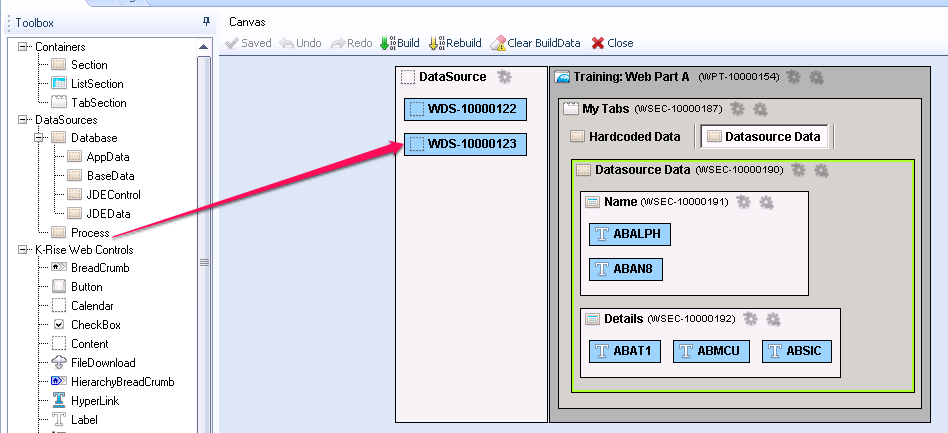Select the Button web control

77,287
